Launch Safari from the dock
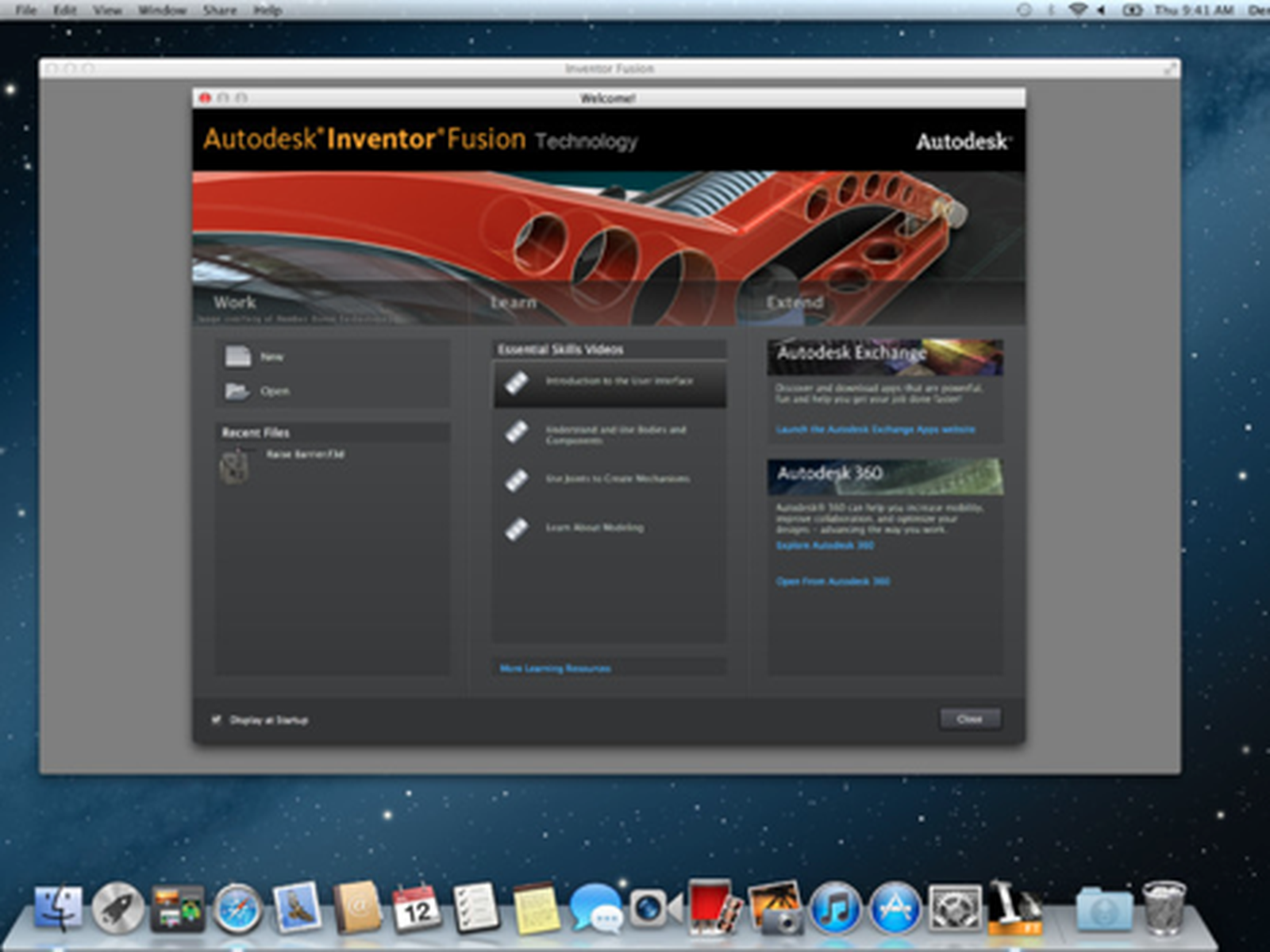Viewport: 1270px width, 952px height. pyautogui.click(x=237, y=908)
